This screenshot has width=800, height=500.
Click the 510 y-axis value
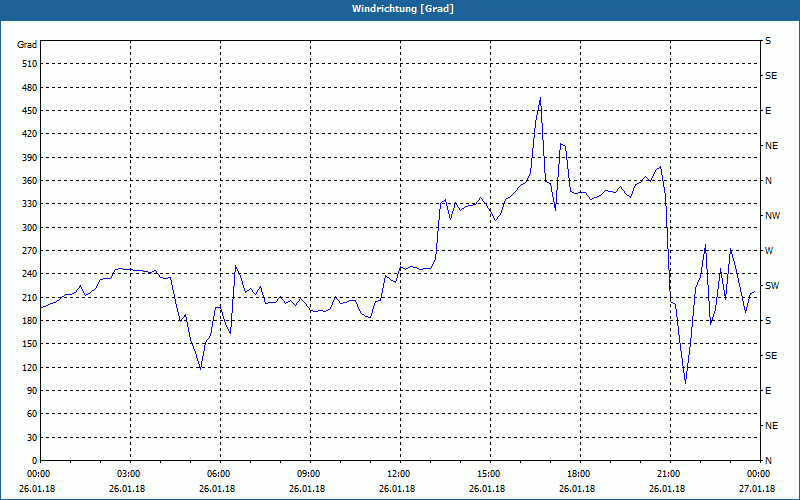pos(30,64)
